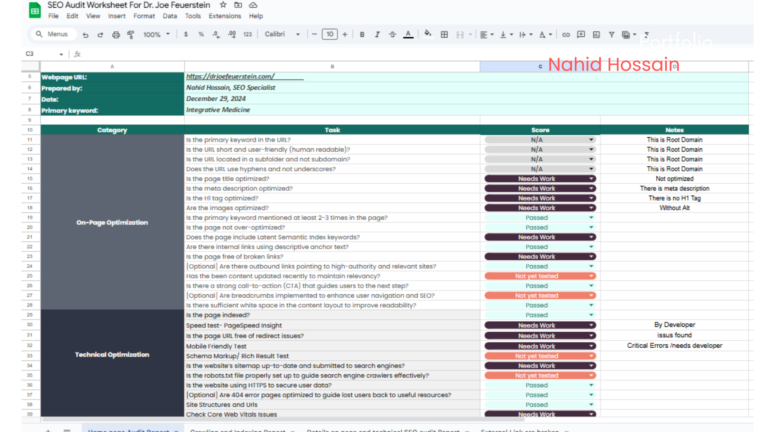This screenshot has width=768, height=432.
Task: Open text rotation options
Action: pos(545,35)
